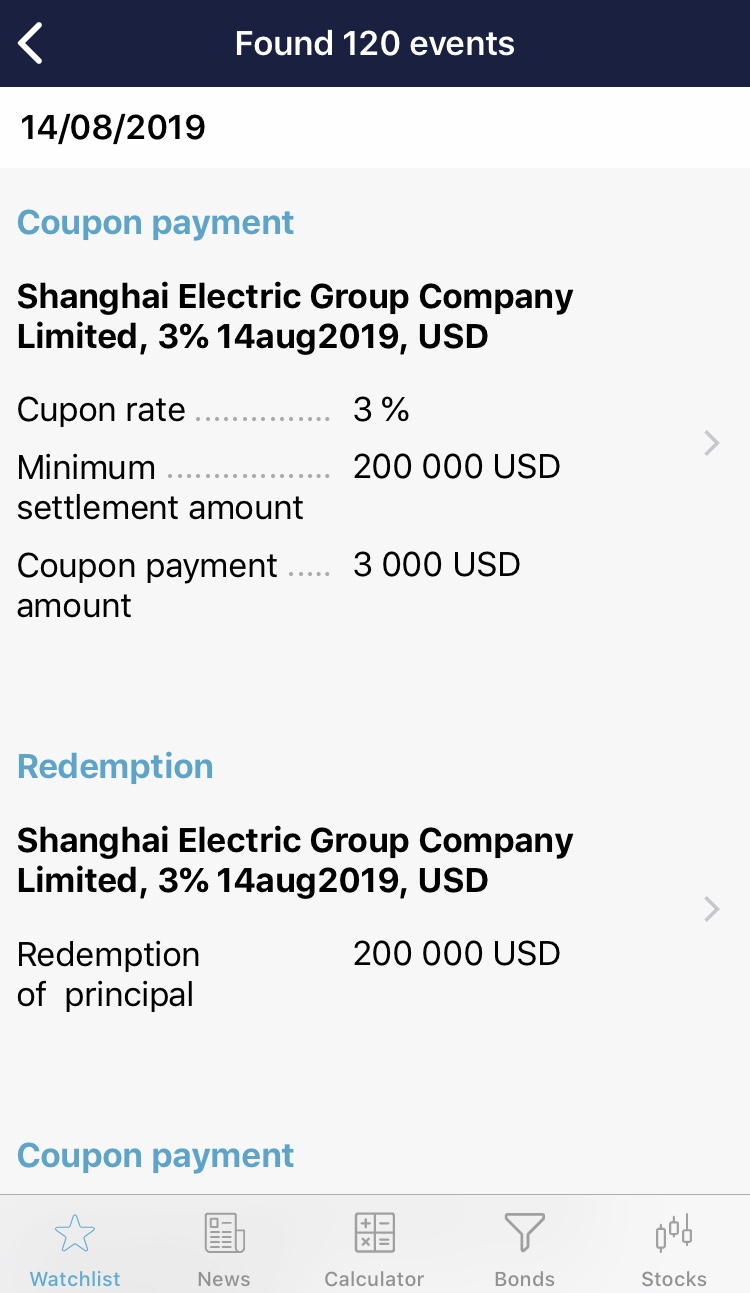The image size is (750, 1293).
Task: Select the Shanghai Electric bond title under Redemption
Action: tap(295, 860)
